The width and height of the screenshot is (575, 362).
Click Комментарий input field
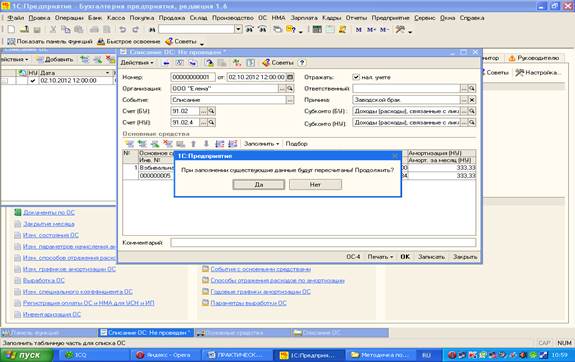pos(323,242)
